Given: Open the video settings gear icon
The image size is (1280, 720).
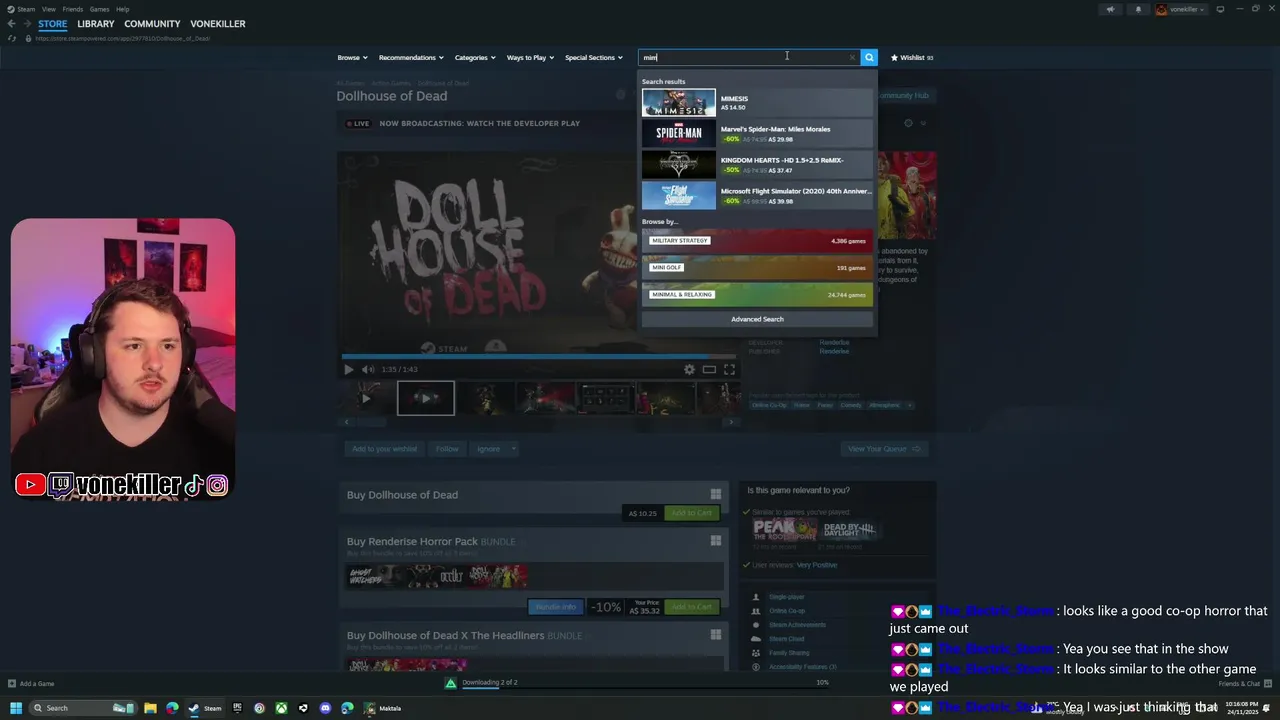Looking at the screenshot, I should click(689, 369).
